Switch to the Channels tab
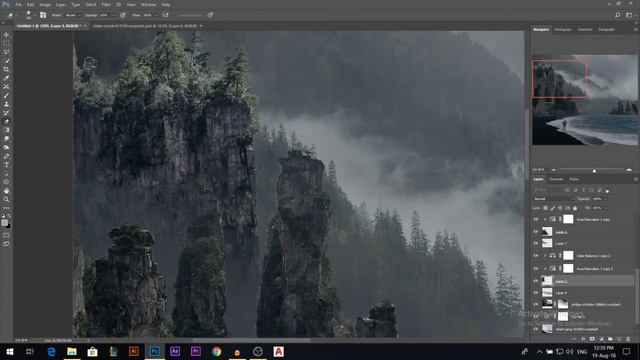This screenshot has height=360, width=640. pyautogui.click(x=556, y=179)
